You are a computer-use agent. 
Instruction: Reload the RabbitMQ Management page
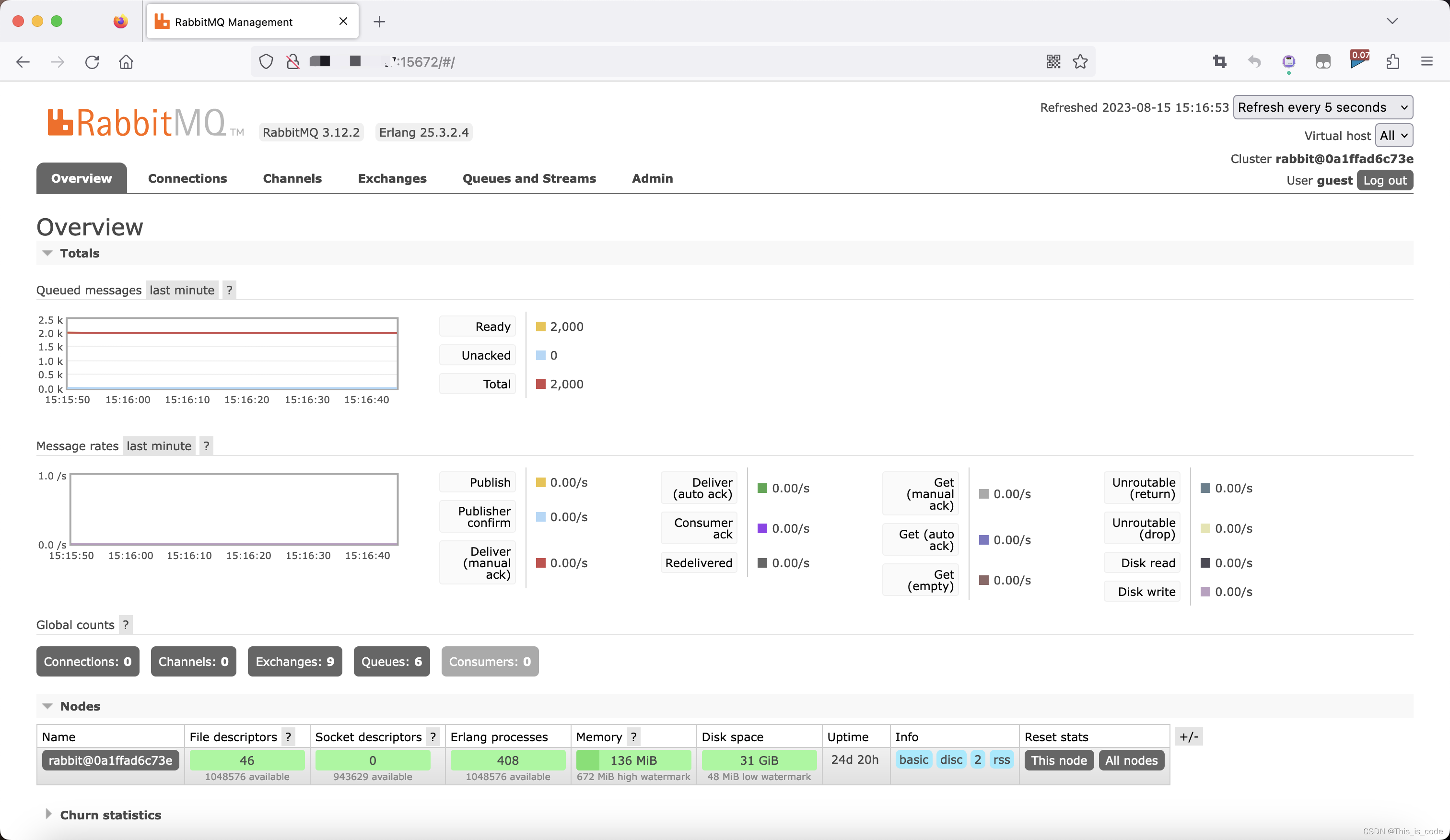tap(92, 61)
